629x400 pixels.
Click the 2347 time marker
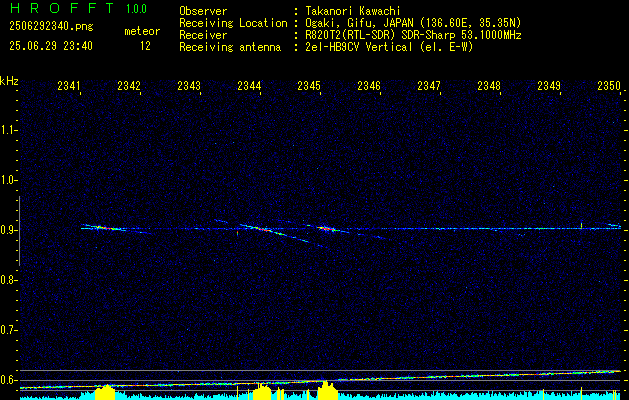(429, 85)
